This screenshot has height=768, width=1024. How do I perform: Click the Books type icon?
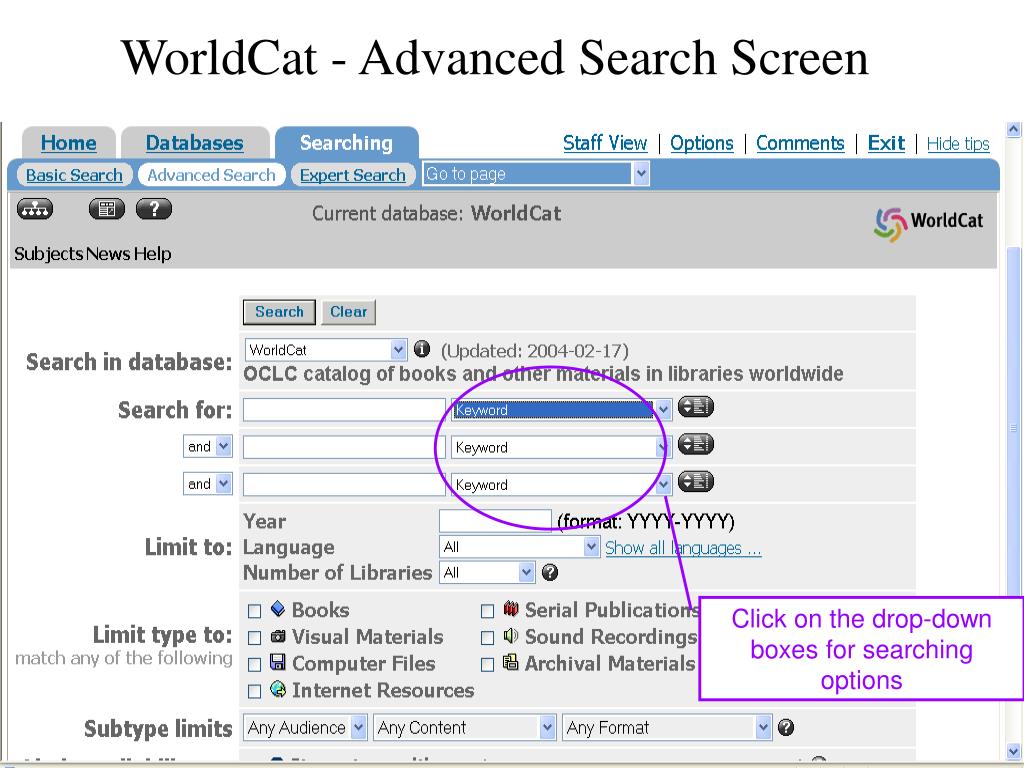pos(278,609)
